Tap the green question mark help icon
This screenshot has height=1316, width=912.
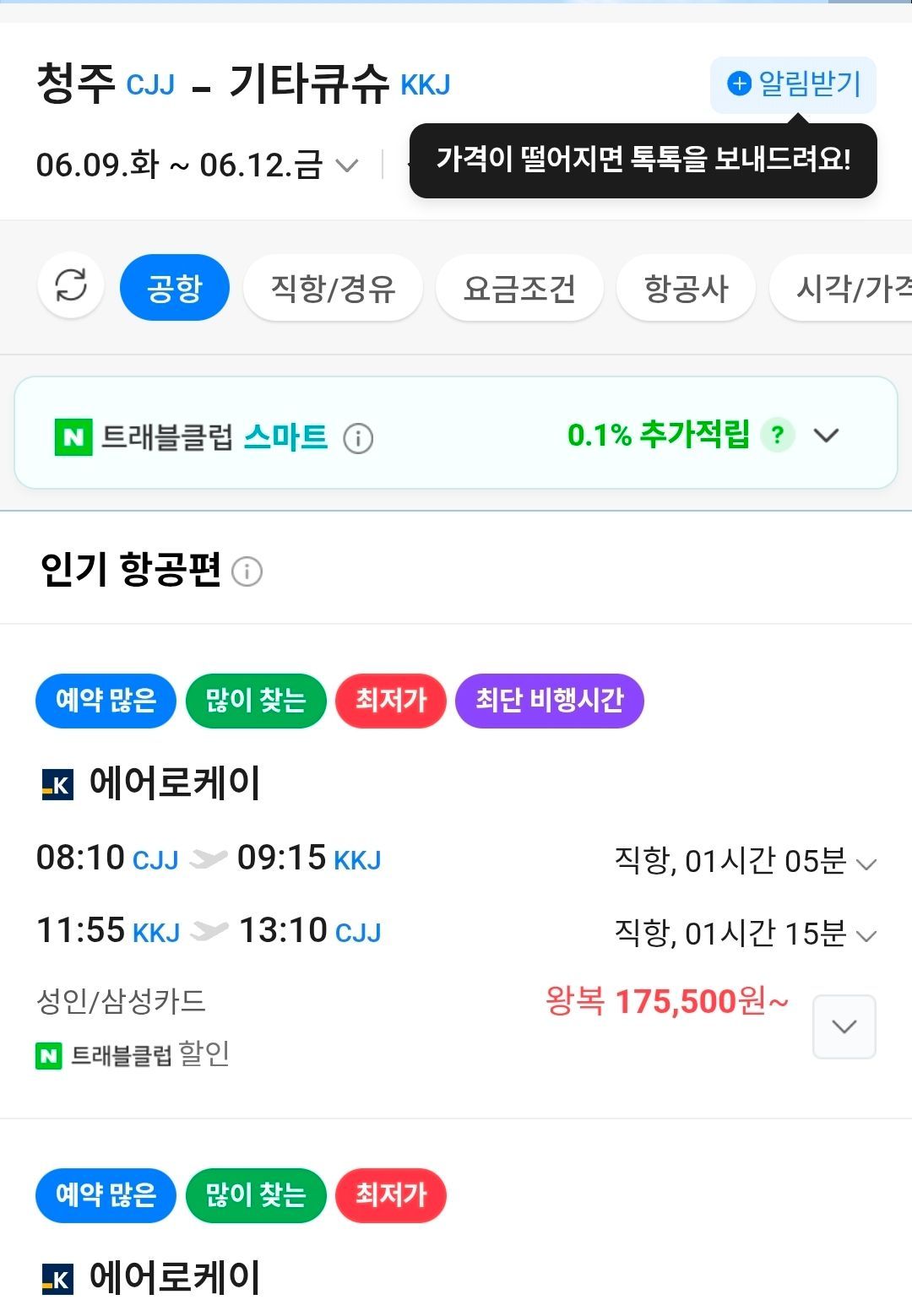tap(777, 436)
